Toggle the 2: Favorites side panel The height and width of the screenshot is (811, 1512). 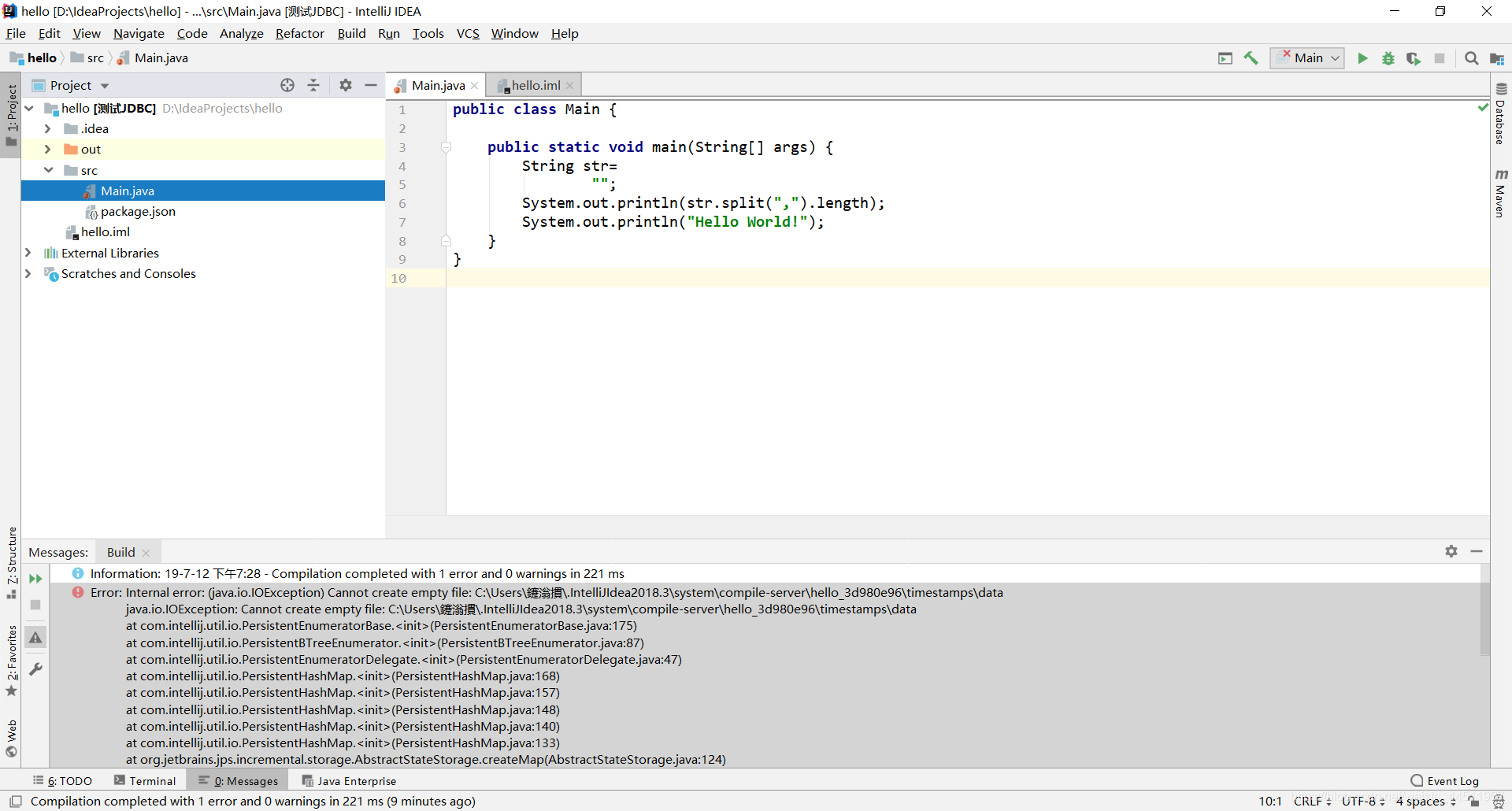pos(11,661)
